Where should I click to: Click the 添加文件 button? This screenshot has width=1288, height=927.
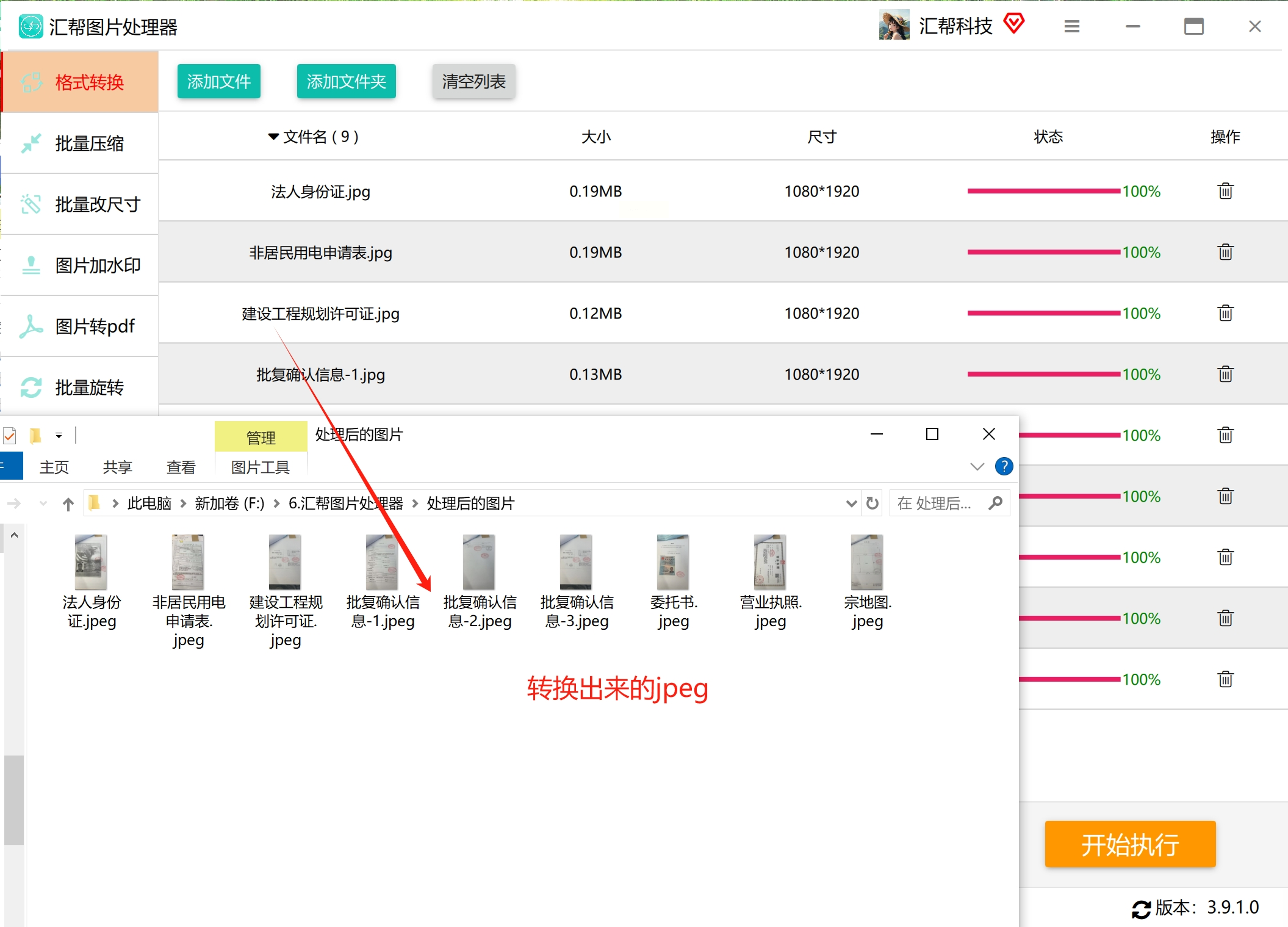click(x=218, y=81)
